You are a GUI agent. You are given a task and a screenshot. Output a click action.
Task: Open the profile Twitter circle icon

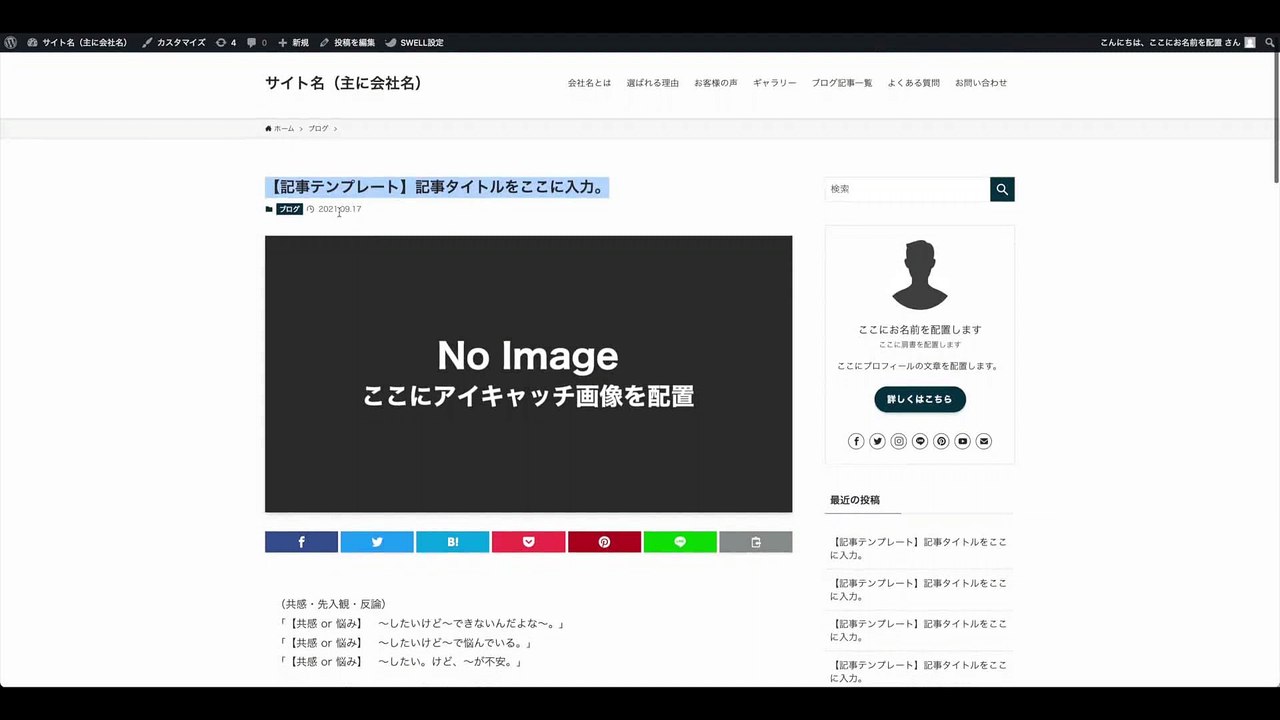(x=877, y=441)
